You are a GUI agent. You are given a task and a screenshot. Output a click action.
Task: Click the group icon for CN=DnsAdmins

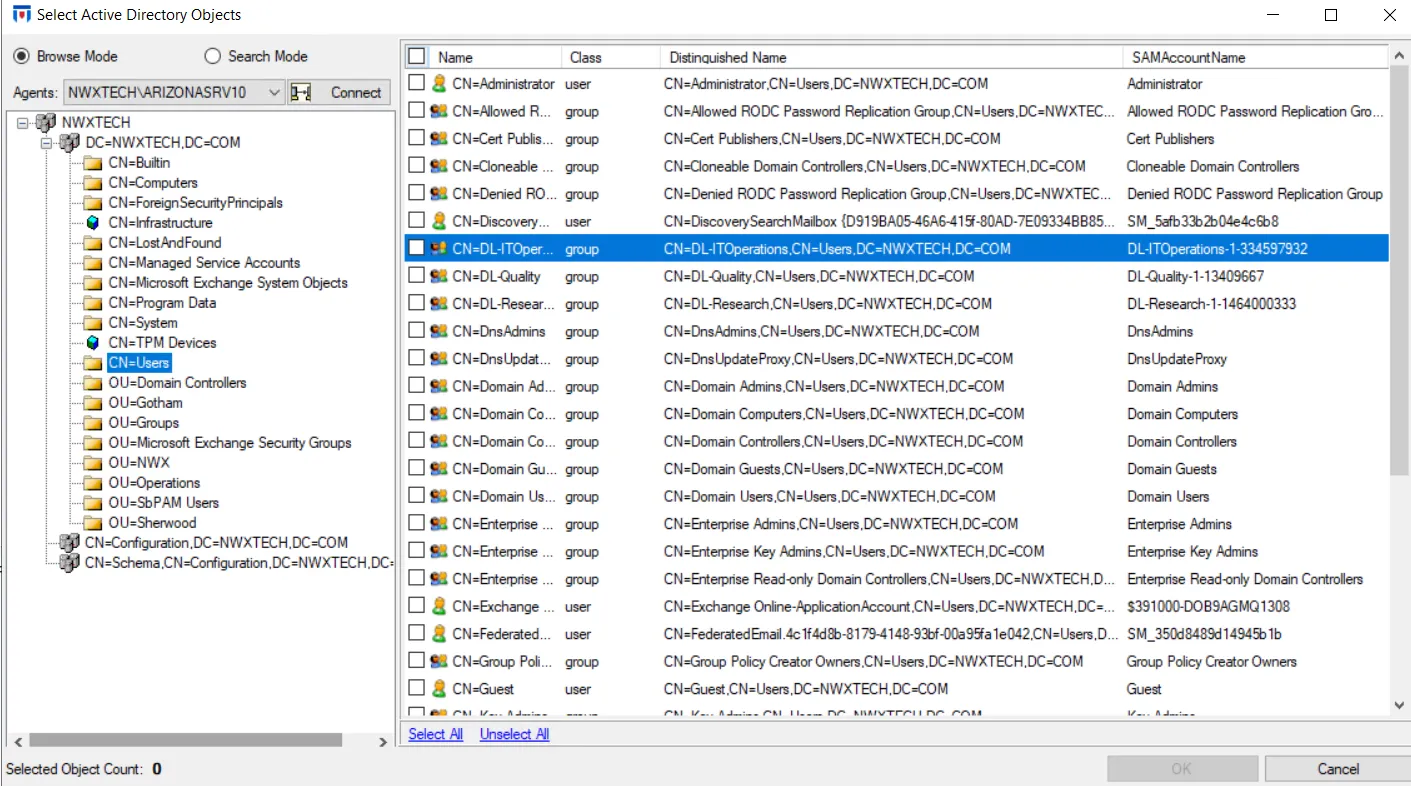[438, 331]
